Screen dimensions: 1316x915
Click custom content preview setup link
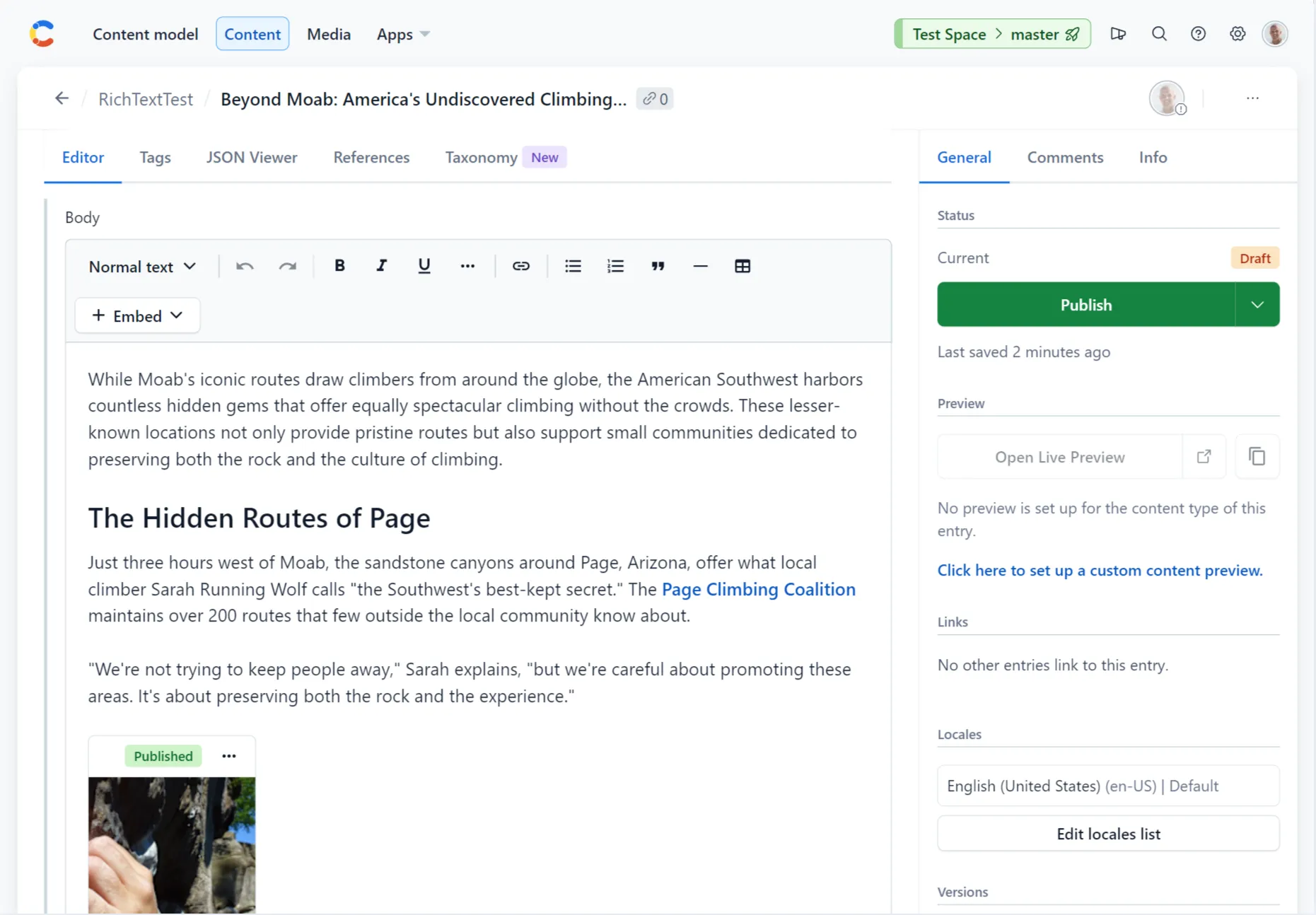[1100, 570]
